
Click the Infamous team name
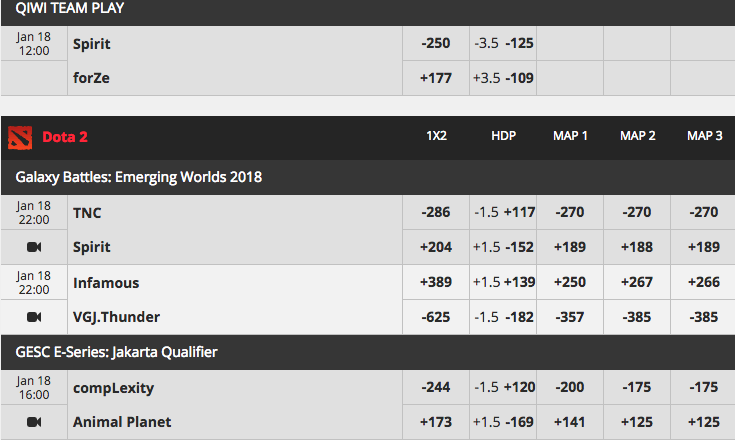click(106, 283)
